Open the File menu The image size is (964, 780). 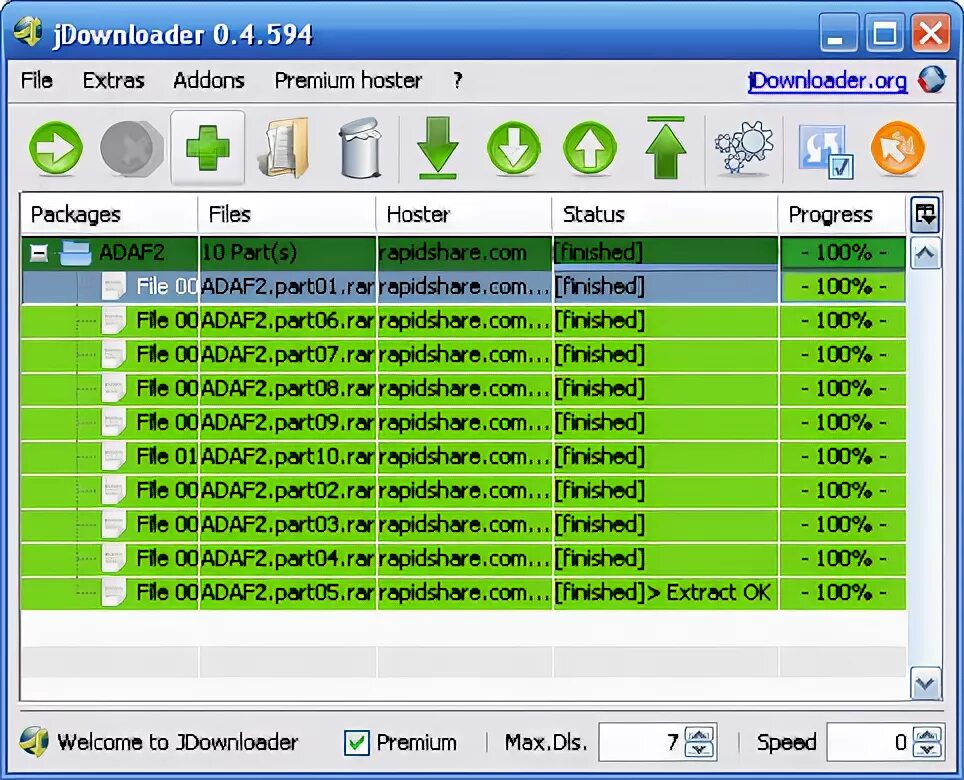37,80
